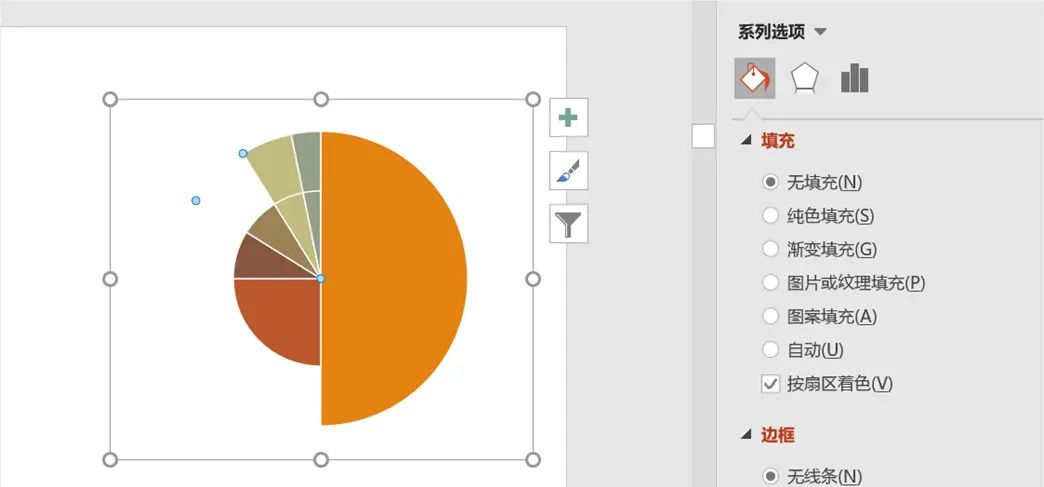
Task: Uncheck 按扇区着色 checkbox
Action: click(x=770, y=383)
